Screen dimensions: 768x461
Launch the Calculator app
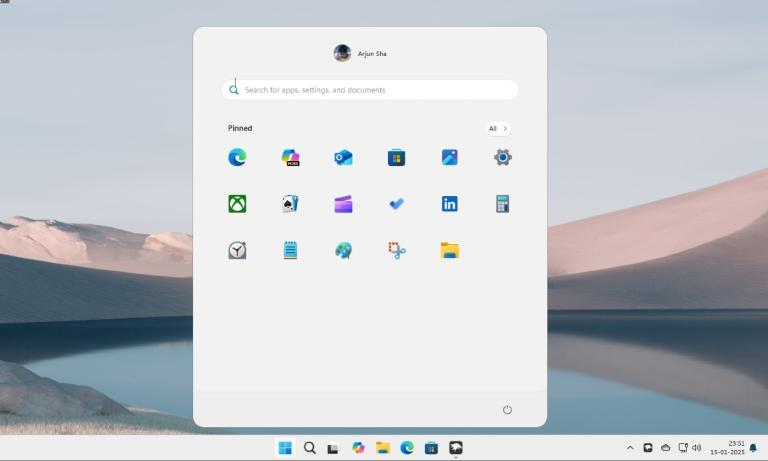click(503, 204)
